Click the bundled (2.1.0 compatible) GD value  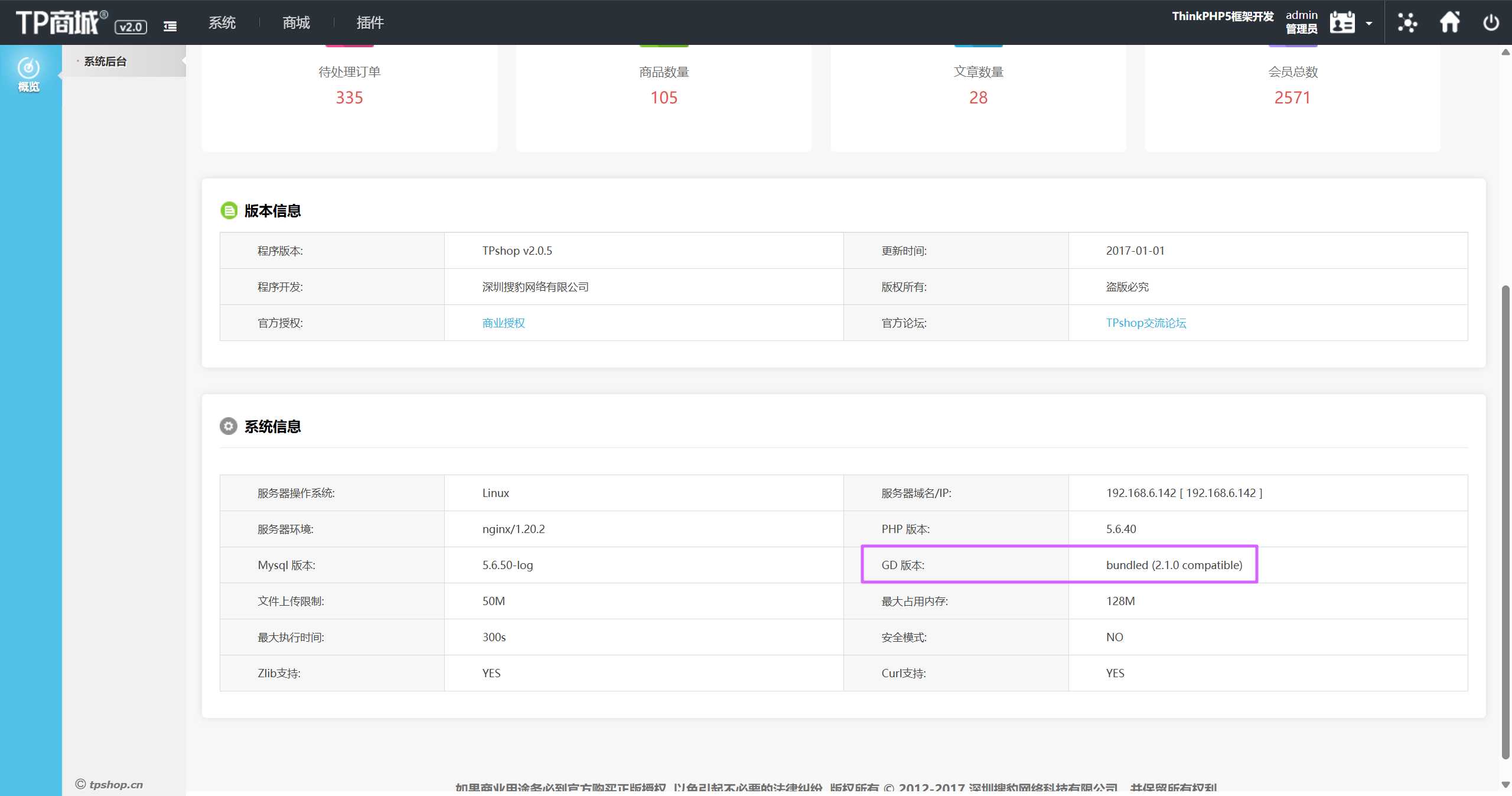pos(1174,565)
